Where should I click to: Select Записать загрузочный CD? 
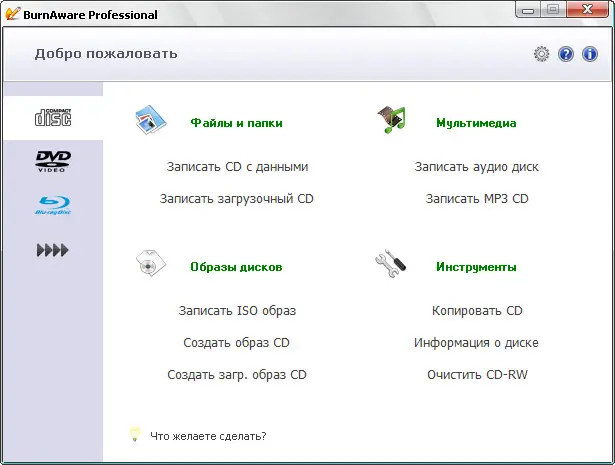point(237,199)
